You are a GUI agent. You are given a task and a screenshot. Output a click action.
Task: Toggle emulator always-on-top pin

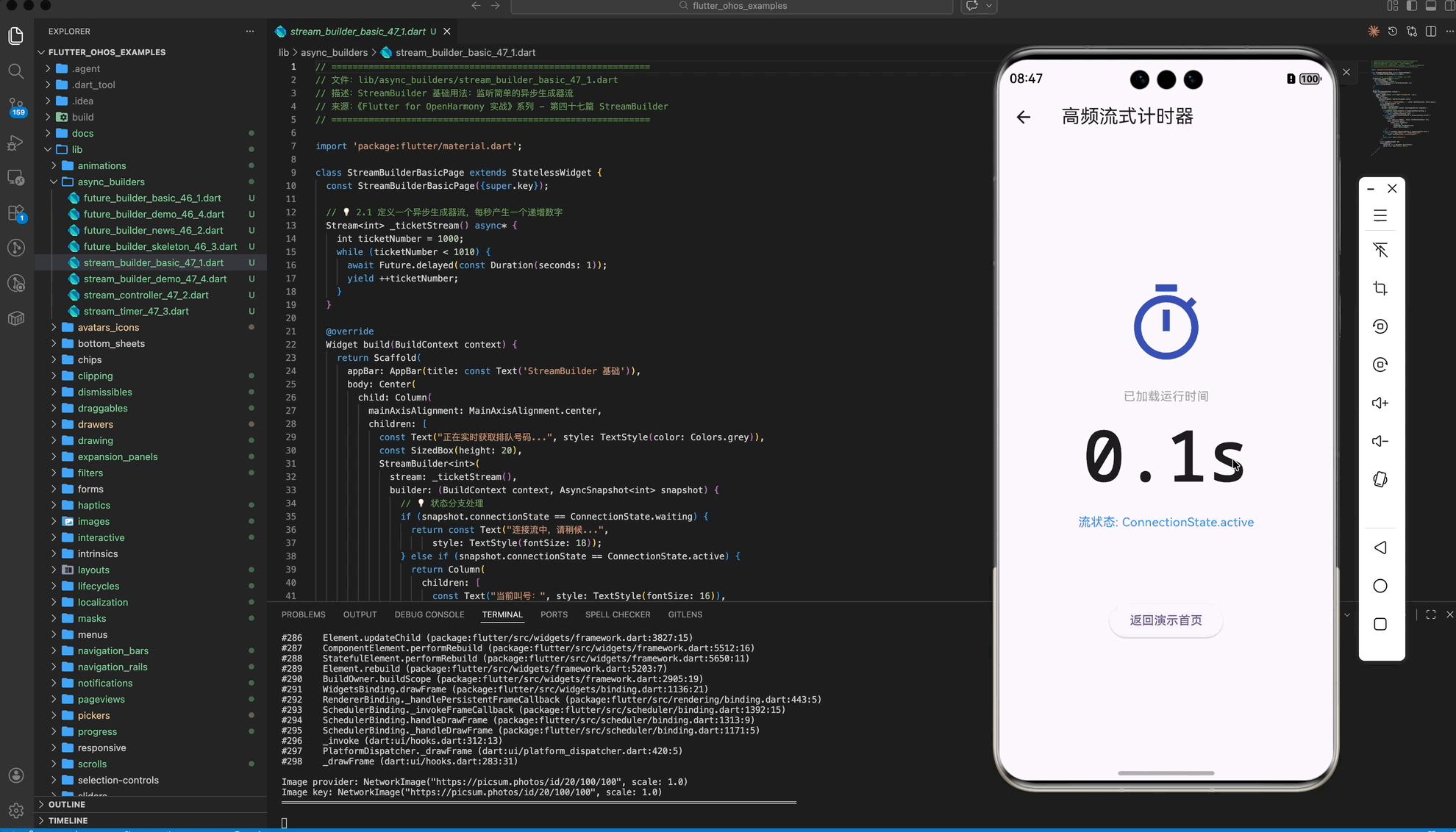tap(1380, 250)
